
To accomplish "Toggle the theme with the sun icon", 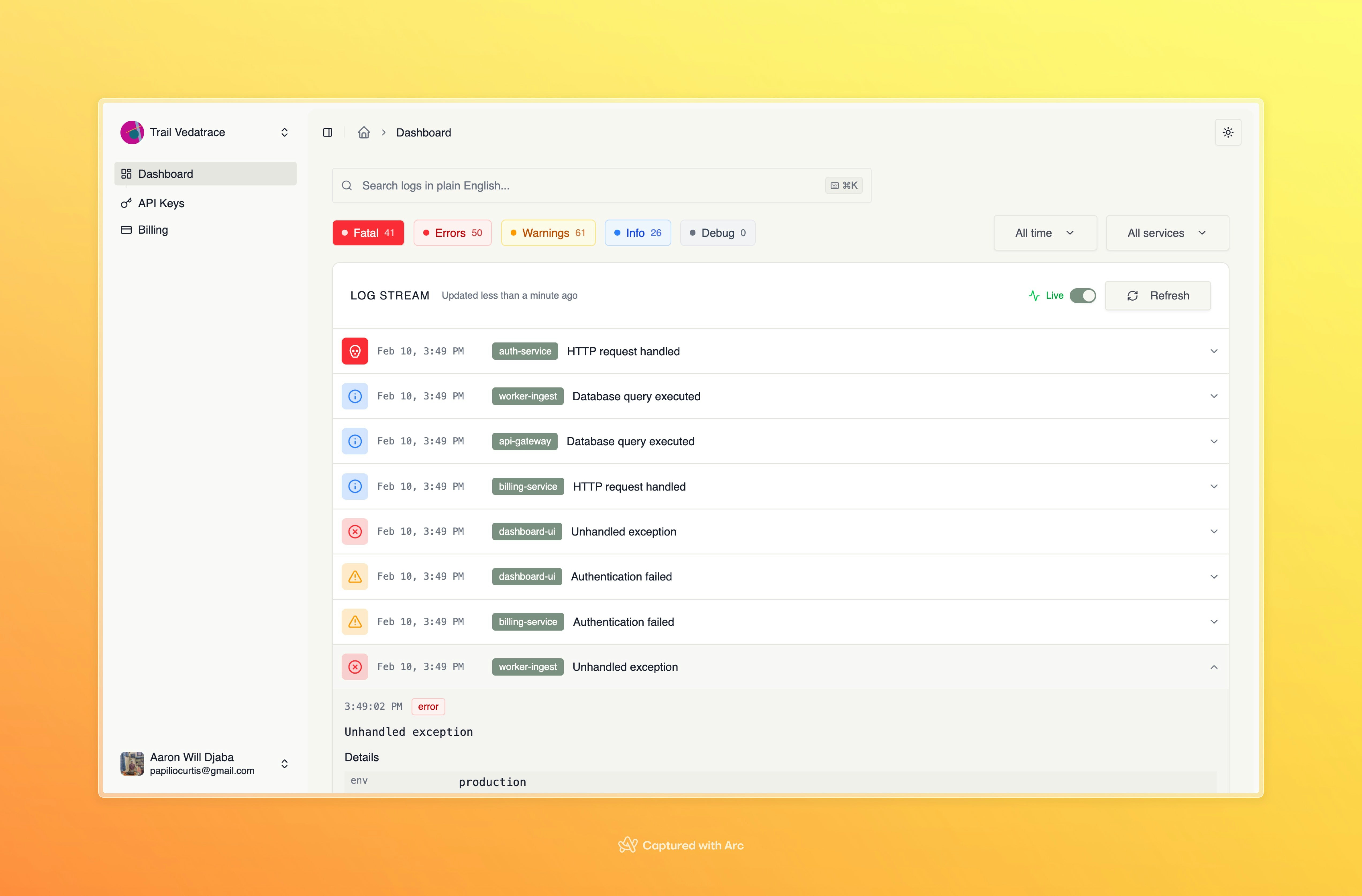I will 1228,132.
